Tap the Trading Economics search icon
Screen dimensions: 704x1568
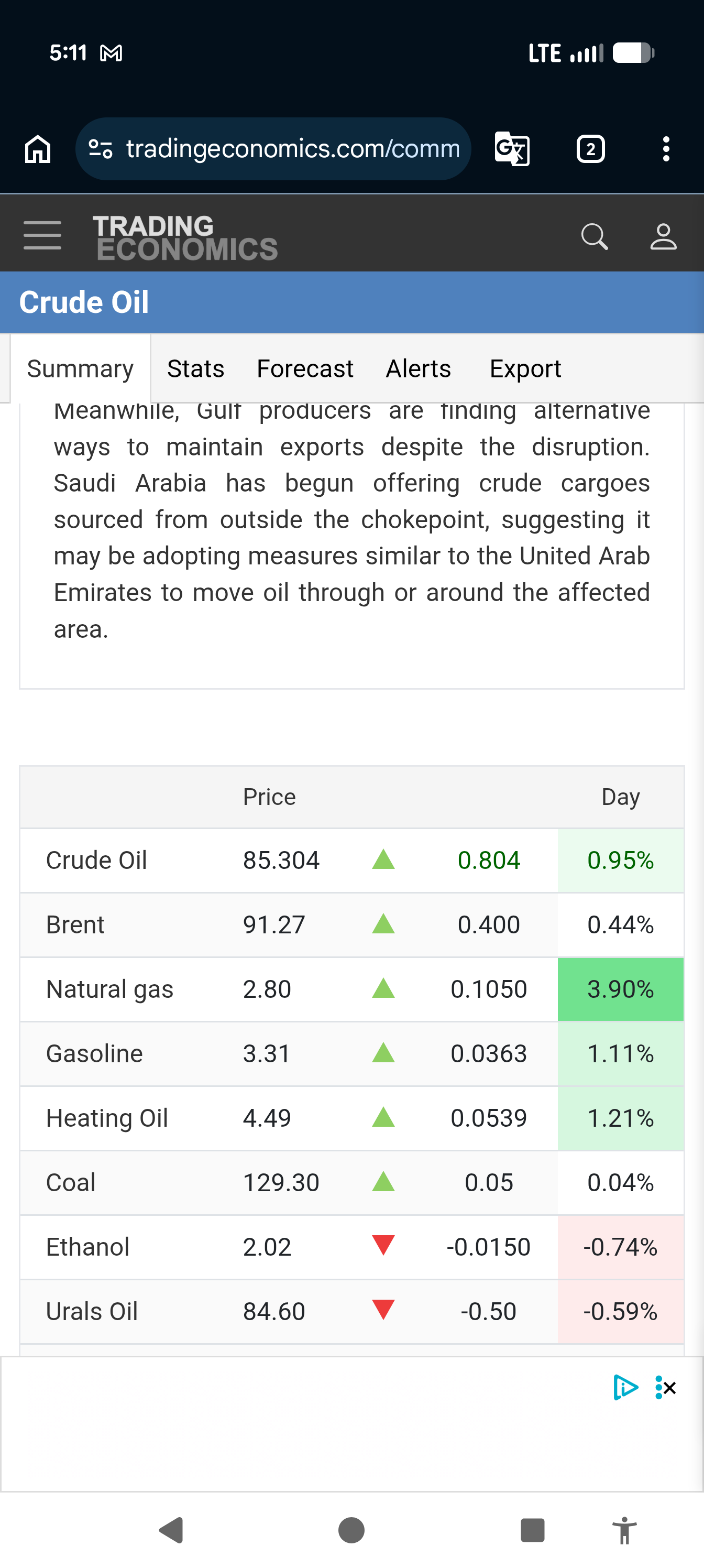point(595,236)
